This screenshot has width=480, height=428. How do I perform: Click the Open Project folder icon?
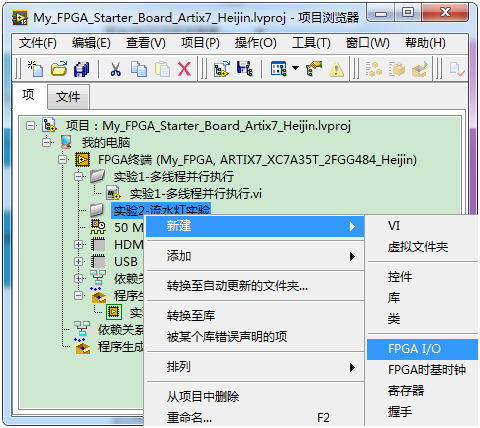coord(59,69)
